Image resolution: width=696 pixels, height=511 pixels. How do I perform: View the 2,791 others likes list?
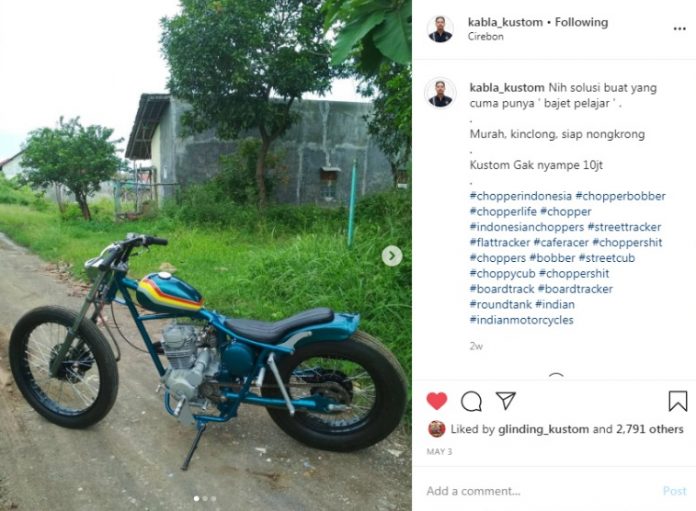click(650, 429)
